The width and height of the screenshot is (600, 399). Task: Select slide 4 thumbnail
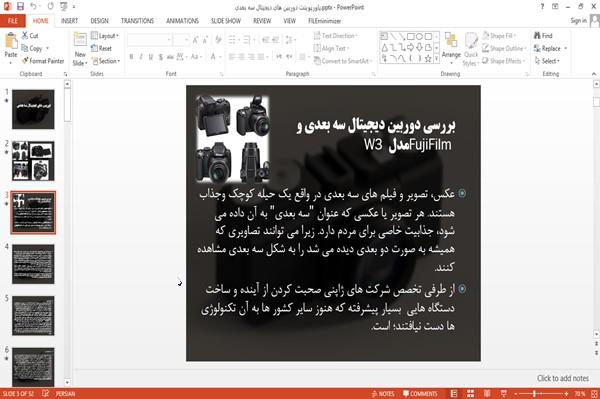point(33,264)
